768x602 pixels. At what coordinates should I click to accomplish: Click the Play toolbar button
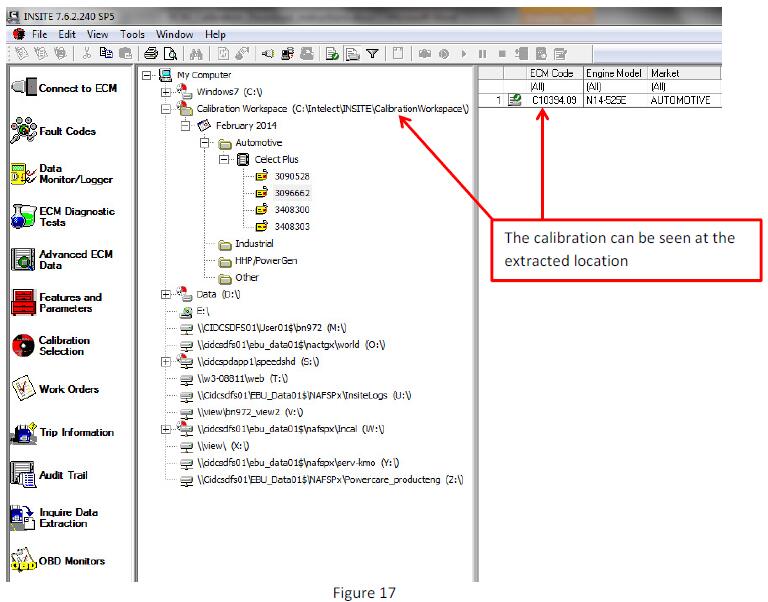(463, 53)
